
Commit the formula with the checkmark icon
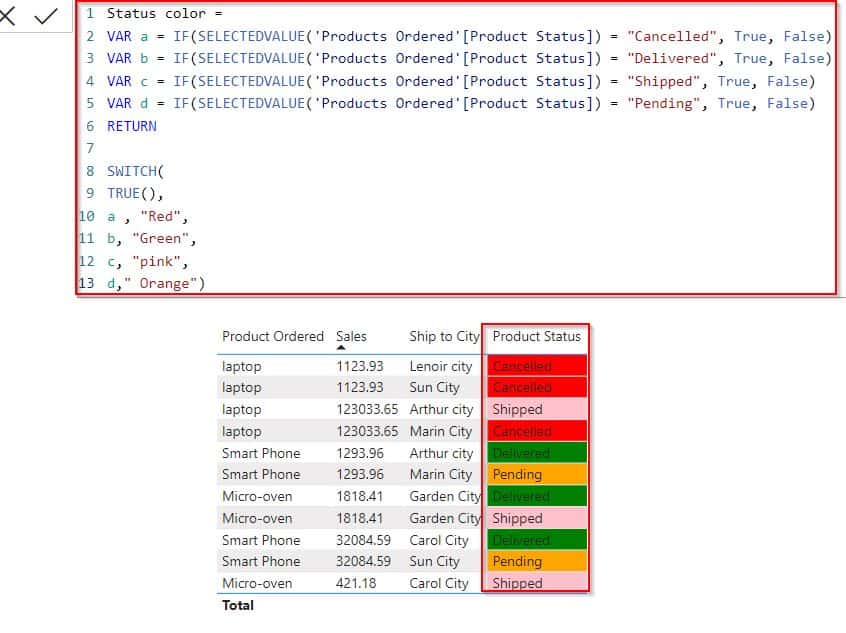point(46,16)
